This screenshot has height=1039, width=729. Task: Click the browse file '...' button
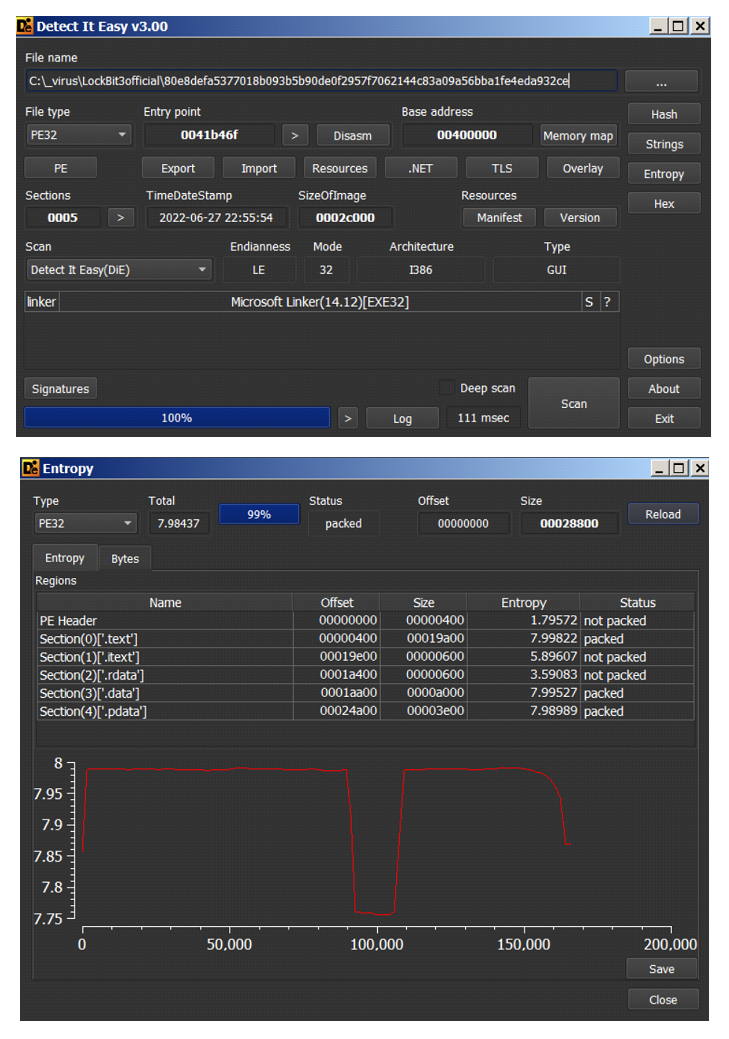tap(661, 82)
